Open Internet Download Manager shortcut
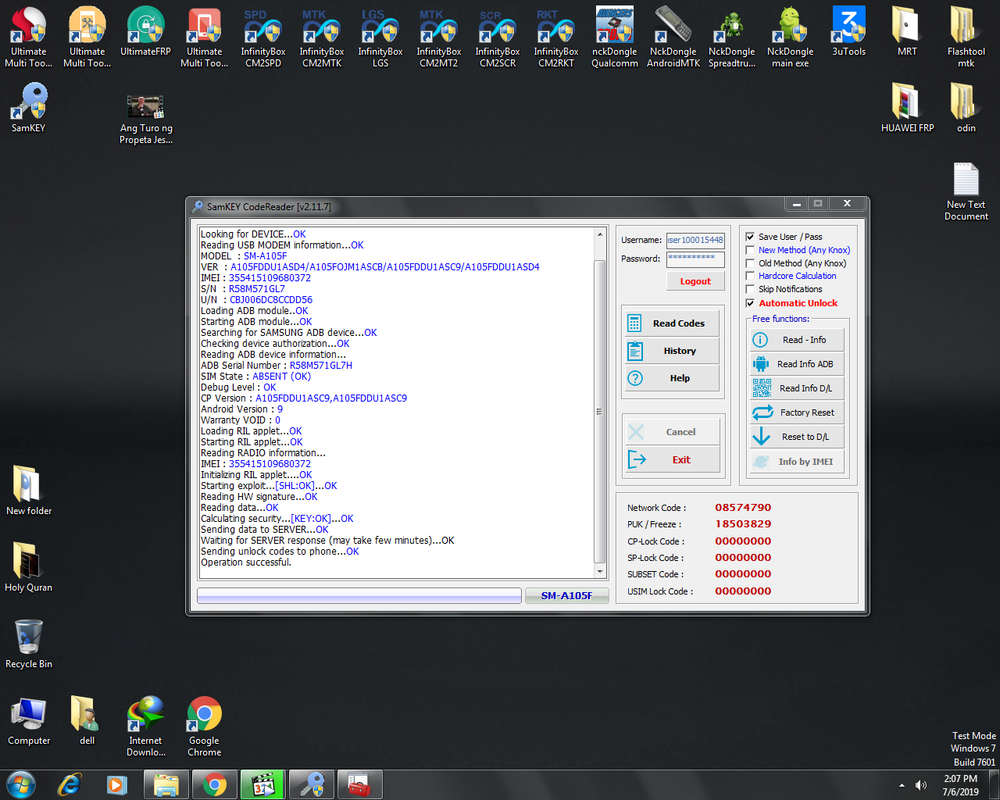The width and height of the screenshot is (1000, 800). (145, 726)
